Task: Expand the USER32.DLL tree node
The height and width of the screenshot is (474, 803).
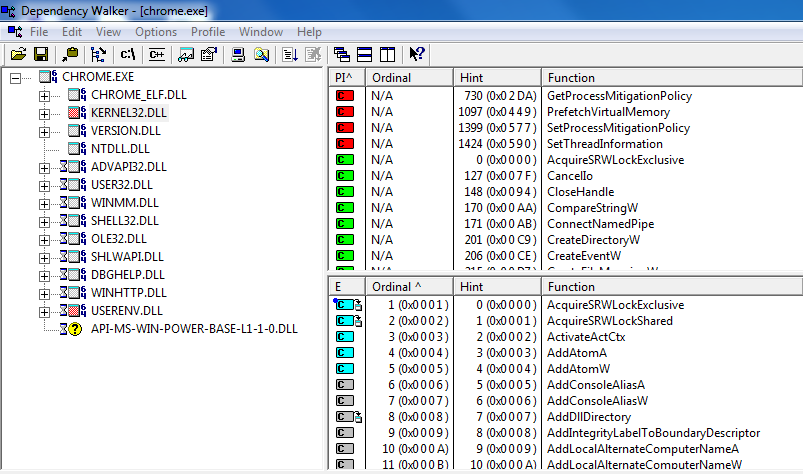Action: [45, 186]
